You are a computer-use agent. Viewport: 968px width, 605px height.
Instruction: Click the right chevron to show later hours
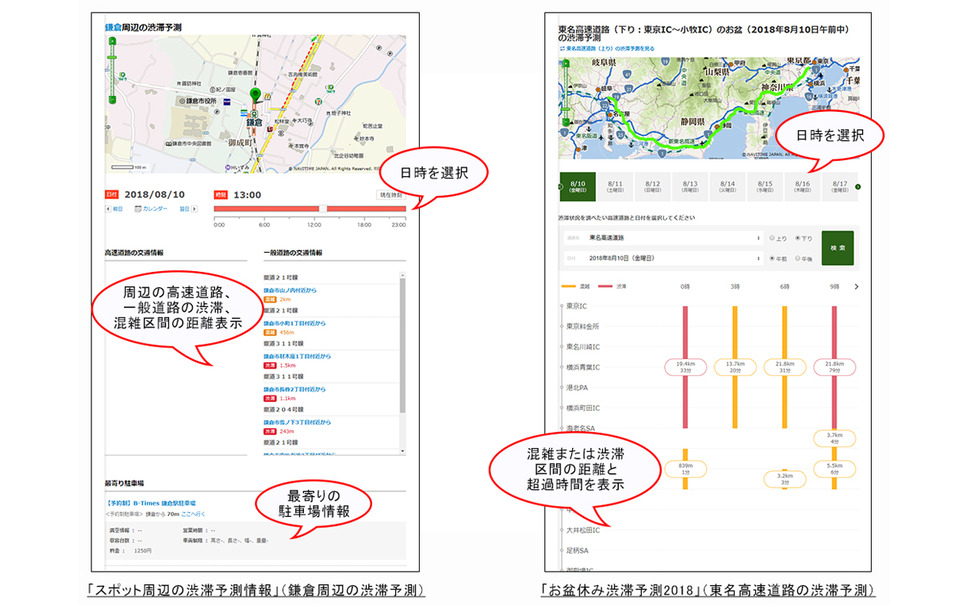click(x=855, y=286)
